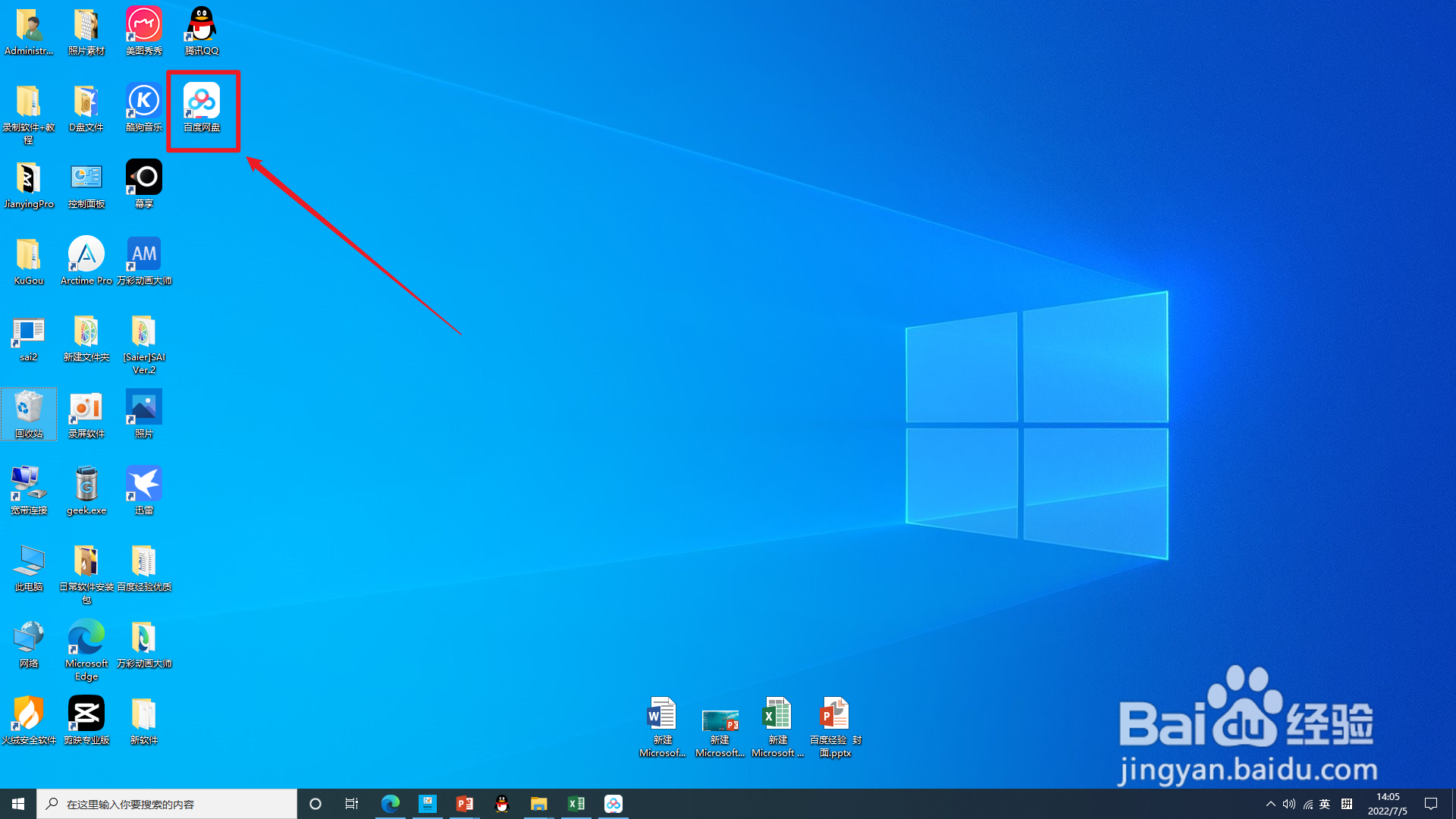The image size is (1456, 819).
Task: Open the 百度网盘 desktop shortcut
Action: point(202,108)
